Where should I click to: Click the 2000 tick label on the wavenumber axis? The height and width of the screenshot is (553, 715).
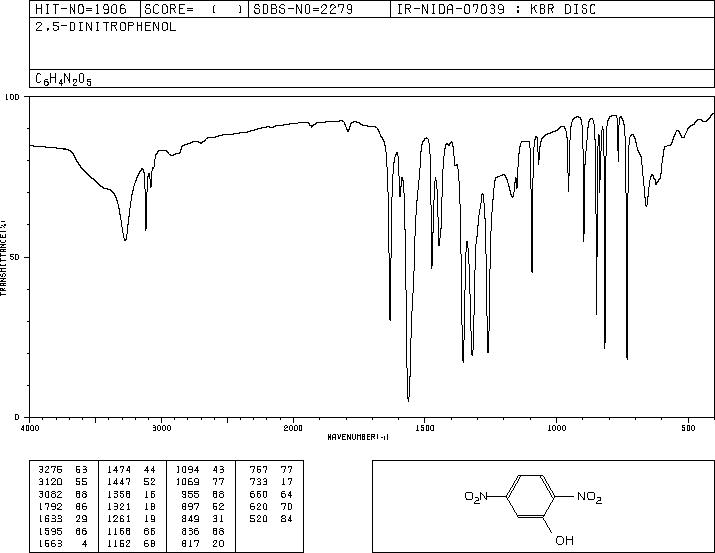click(x=293, y=428)
